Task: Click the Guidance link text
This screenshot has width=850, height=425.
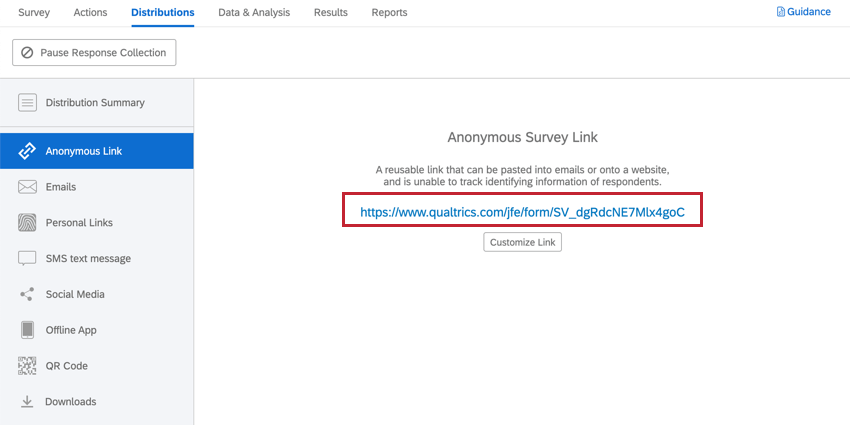Action: tap(809, 12)
